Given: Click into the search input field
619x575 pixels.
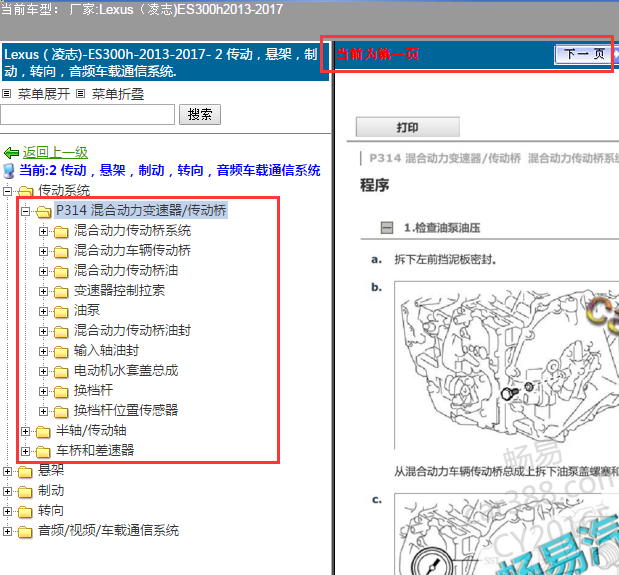Looking at the screenshot, I should pyautogui.click(x=88, y=114).
